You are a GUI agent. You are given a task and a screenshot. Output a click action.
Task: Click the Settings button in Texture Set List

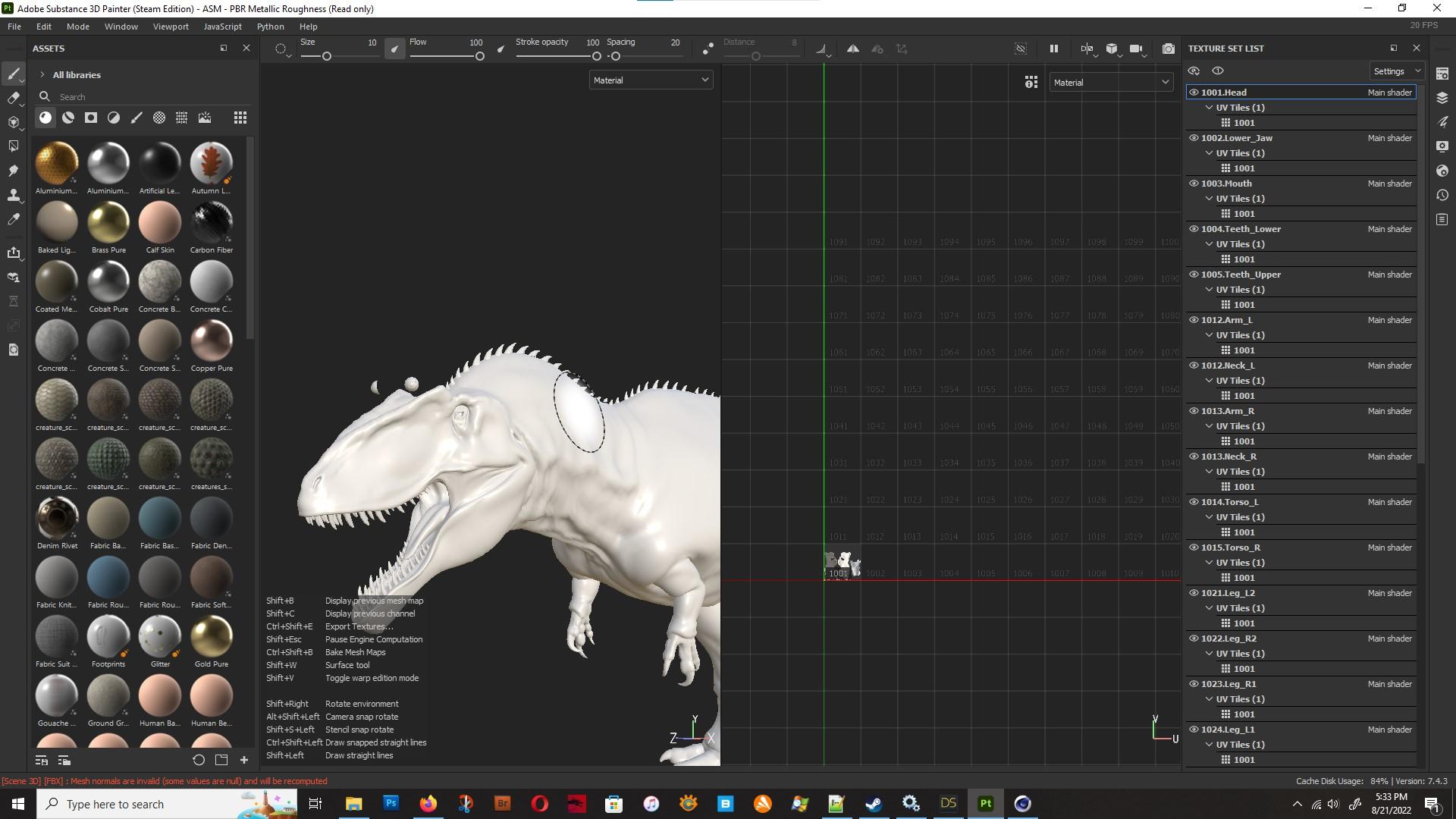pyautogui.click(x=1395, y=71)
